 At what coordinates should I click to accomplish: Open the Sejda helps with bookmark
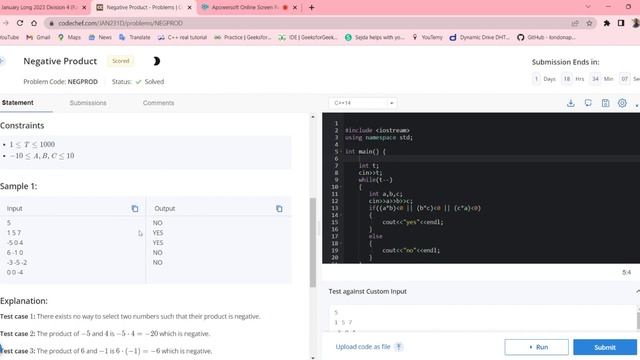(x=375, y=37)
